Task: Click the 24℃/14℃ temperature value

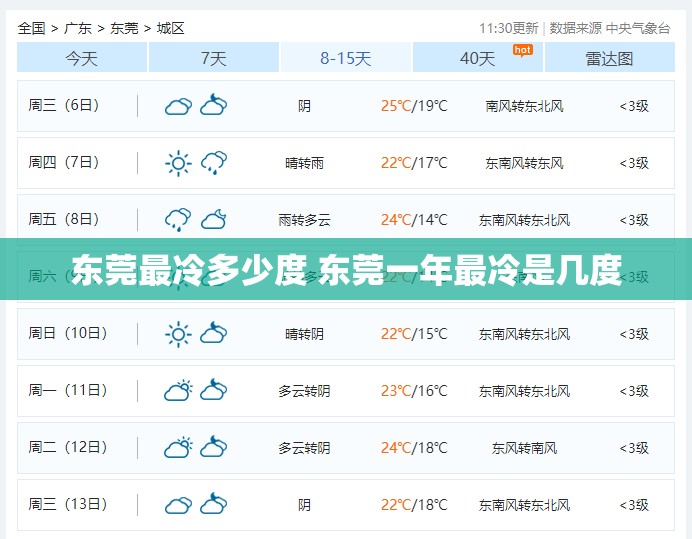Action: point(414,220)
